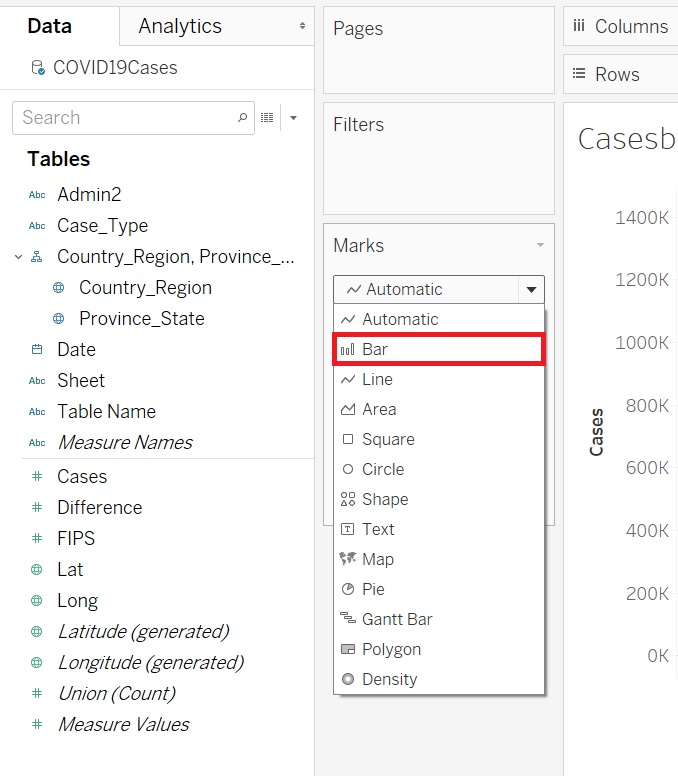Click globe icon beside Country_Region
Image resolution: width=678 pixels, height=776 pixels.
[58, 288]
